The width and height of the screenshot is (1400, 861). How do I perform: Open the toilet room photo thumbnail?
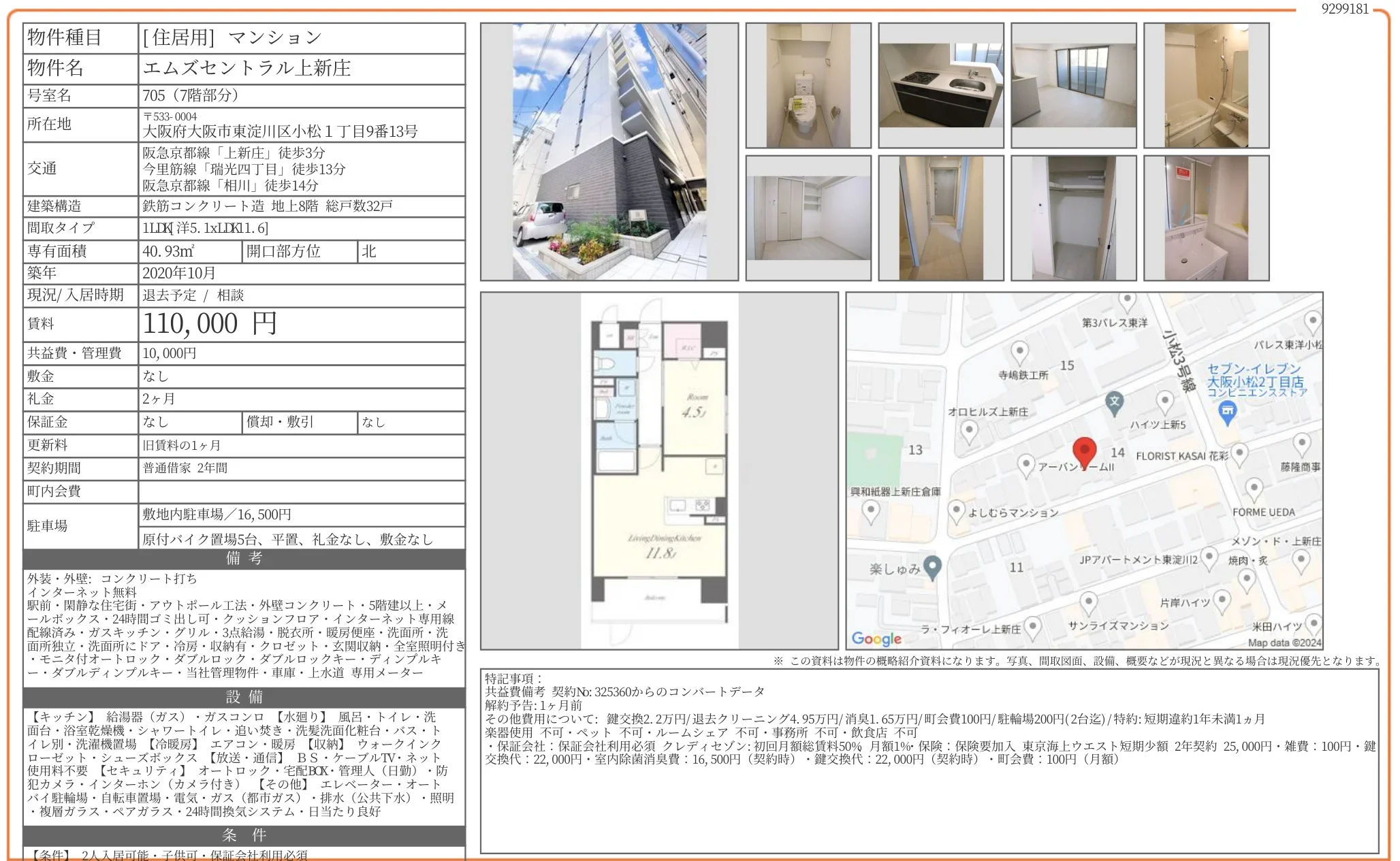click(808, 86)
